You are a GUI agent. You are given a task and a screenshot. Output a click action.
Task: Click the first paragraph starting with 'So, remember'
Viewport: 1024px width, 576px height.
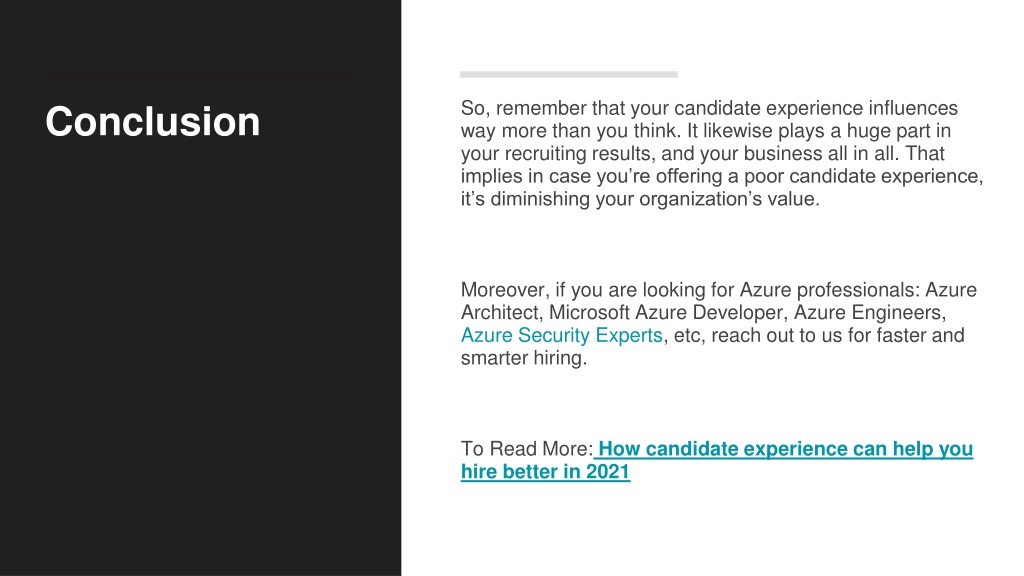[x=722, y=153]
